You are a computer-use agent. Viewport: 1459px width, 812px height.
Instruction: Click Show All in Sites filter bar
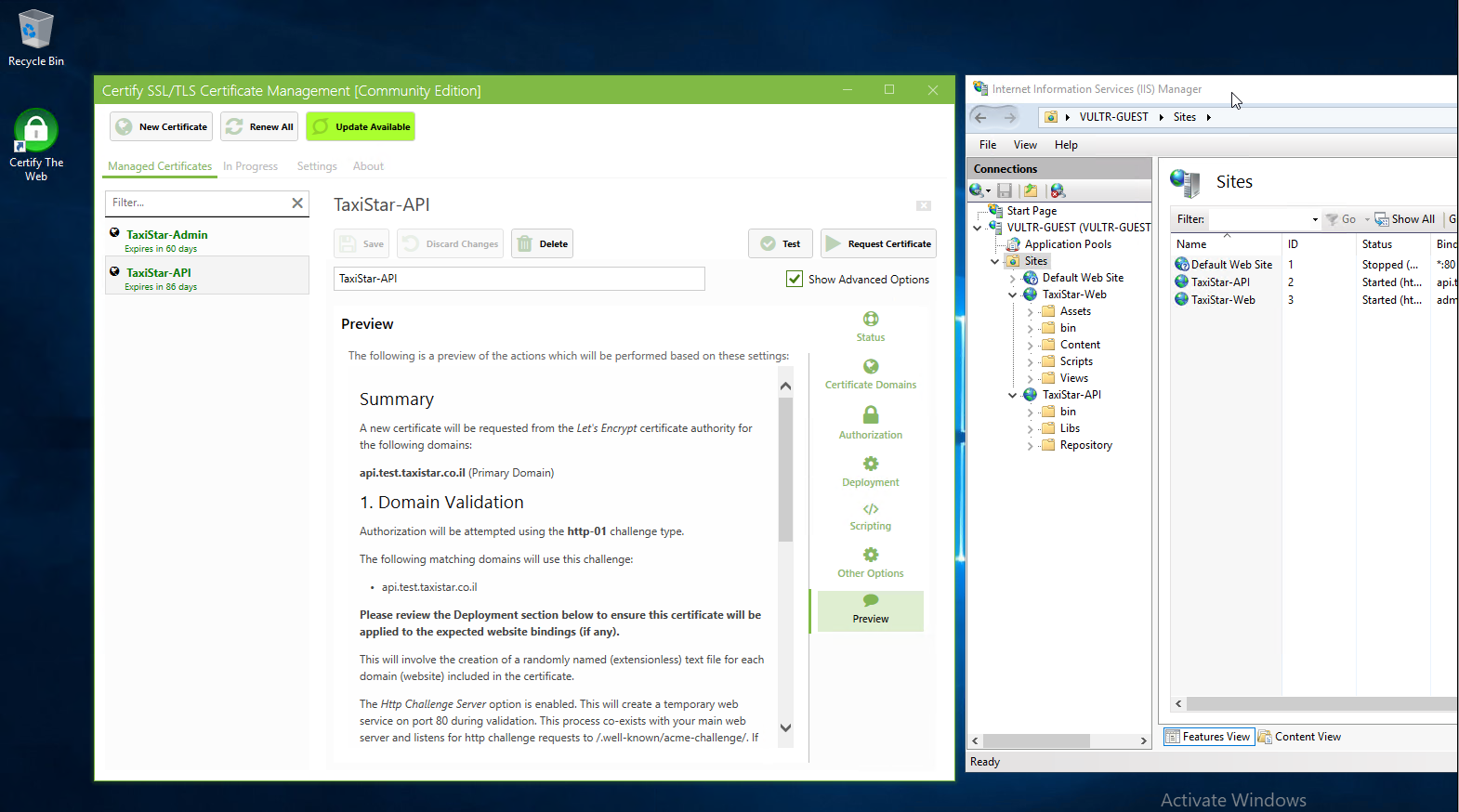tap(1405, 219)
